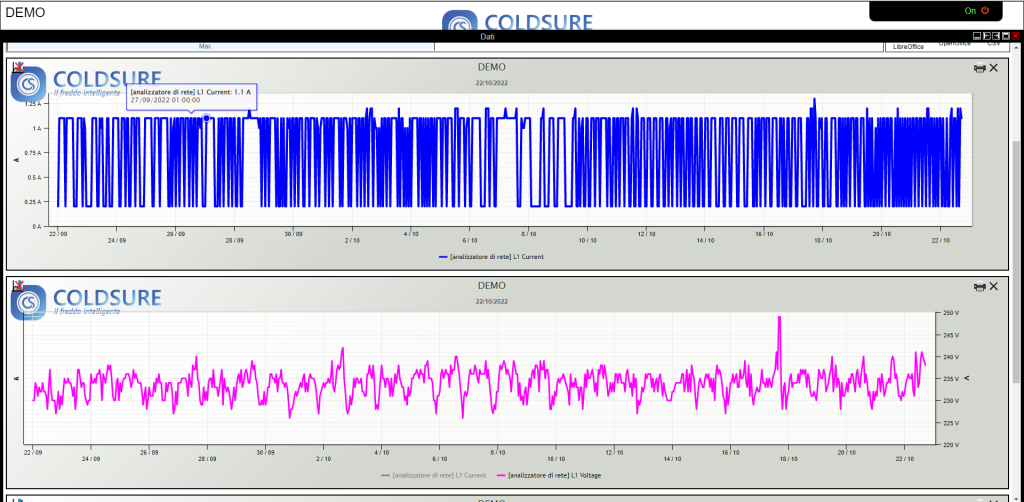Screen dimensions: 1024x502
Task: Dock the Dati window to the right
Action: pyautogui.click(x=996, y=37)
